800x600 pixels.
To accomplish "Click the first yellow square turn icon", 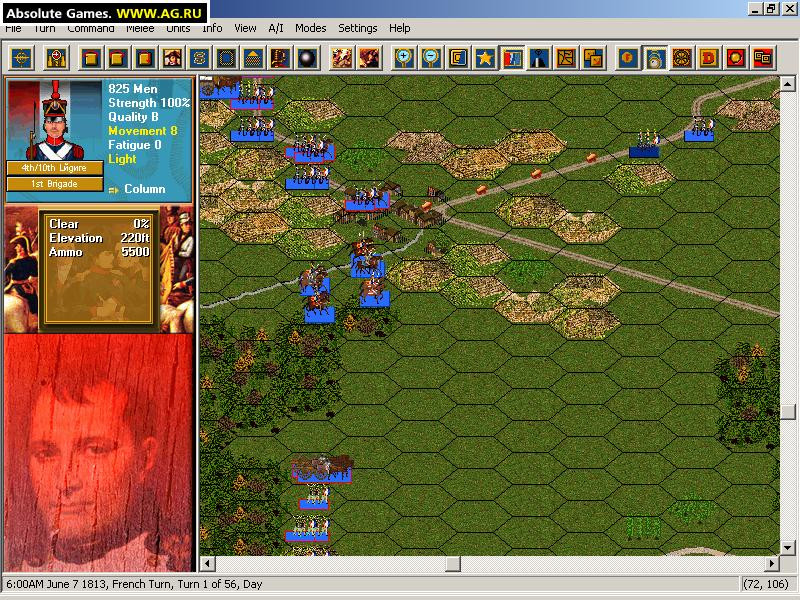I will pyautogui.click(x=91, y=58).
